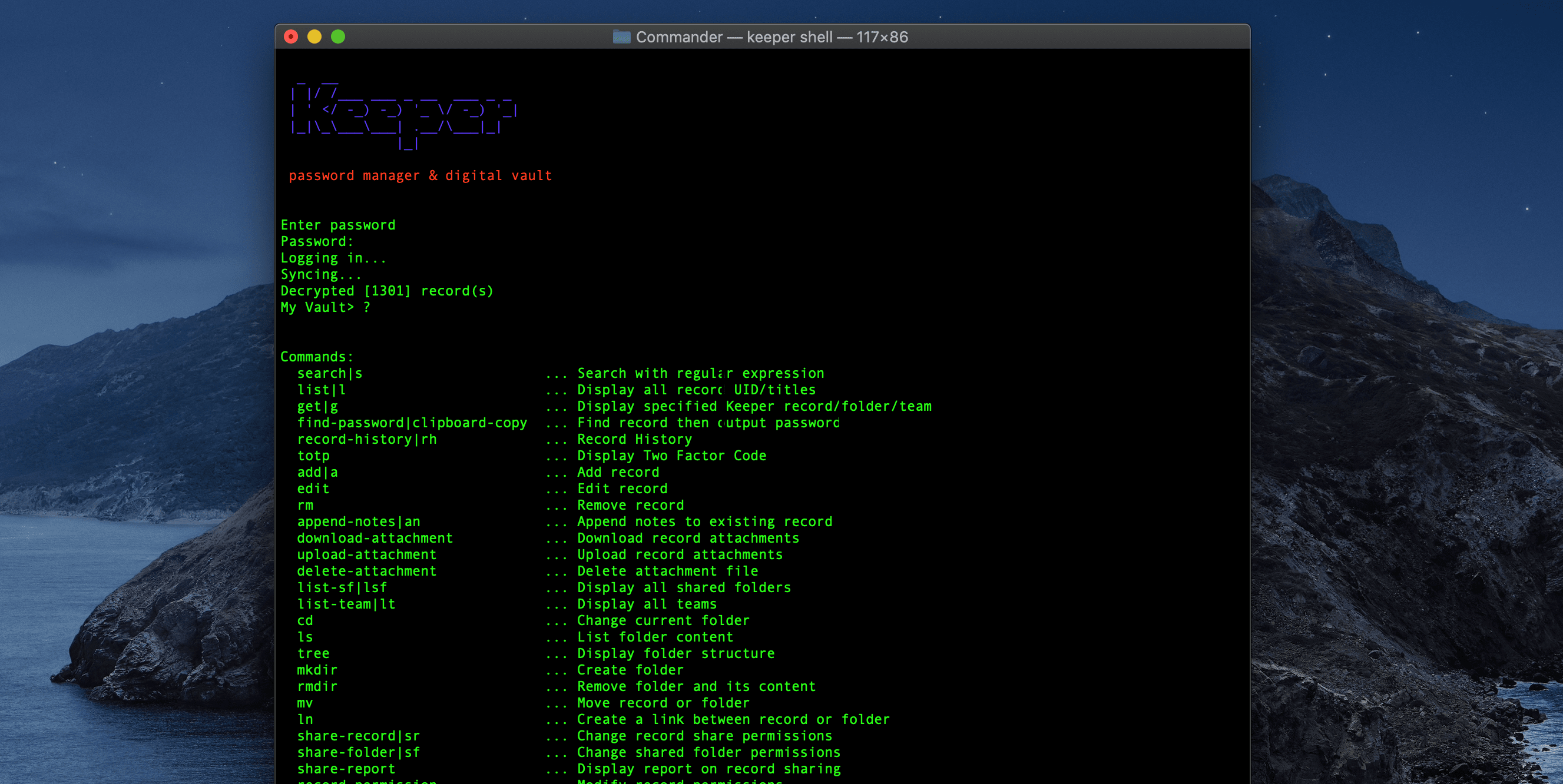Viewport: 1563px width, 784px height.
Task: Click 'Change current folder' description
Action: [664, 620]
